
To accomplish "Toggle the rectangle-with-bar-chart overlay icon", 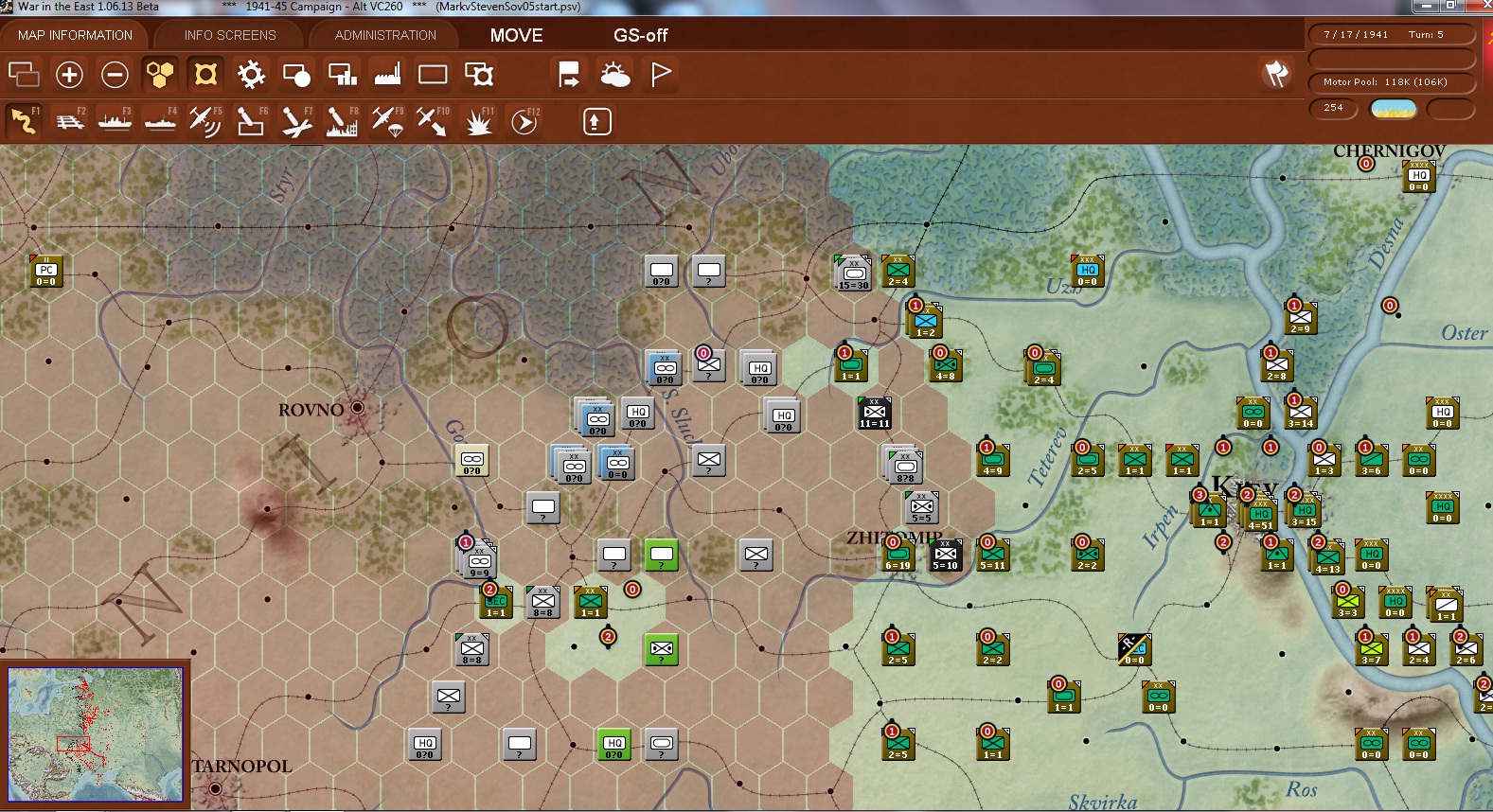I will click(342, 74).
